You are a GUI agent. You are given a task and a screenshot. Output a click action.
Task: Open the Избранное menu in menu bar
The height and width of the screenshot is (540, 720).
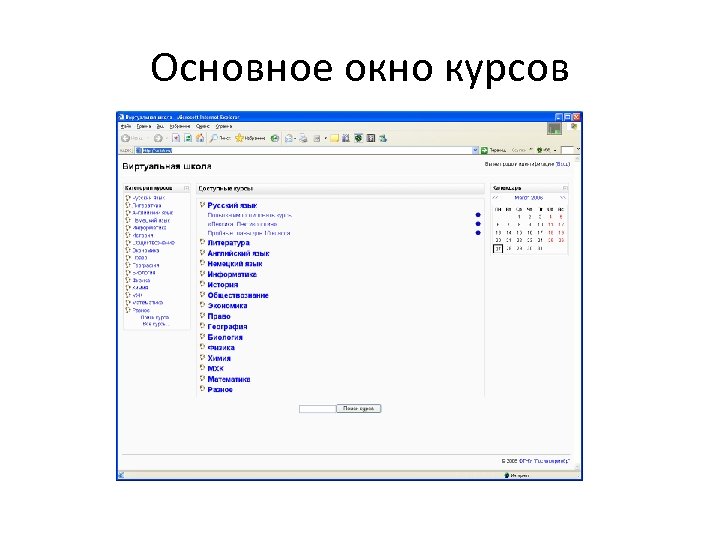click(x=180, y=126)
